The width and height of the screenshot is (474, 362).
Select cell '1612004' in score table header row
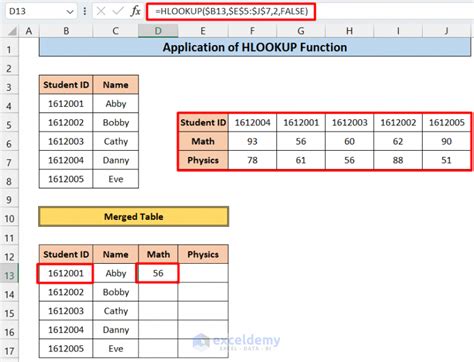[252, 123]
